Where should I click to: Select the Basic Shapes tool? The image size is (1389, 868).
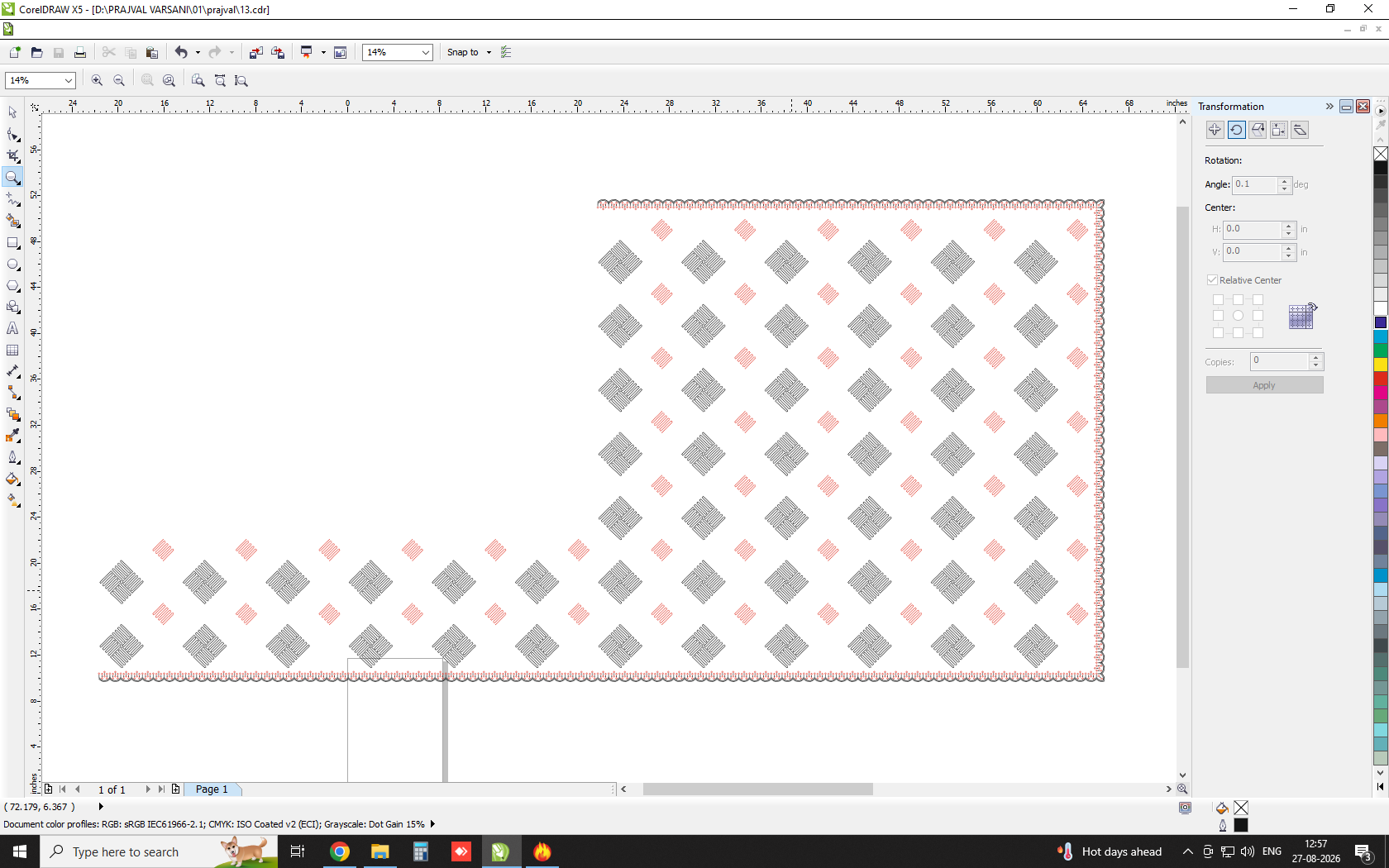coord(12,307)
